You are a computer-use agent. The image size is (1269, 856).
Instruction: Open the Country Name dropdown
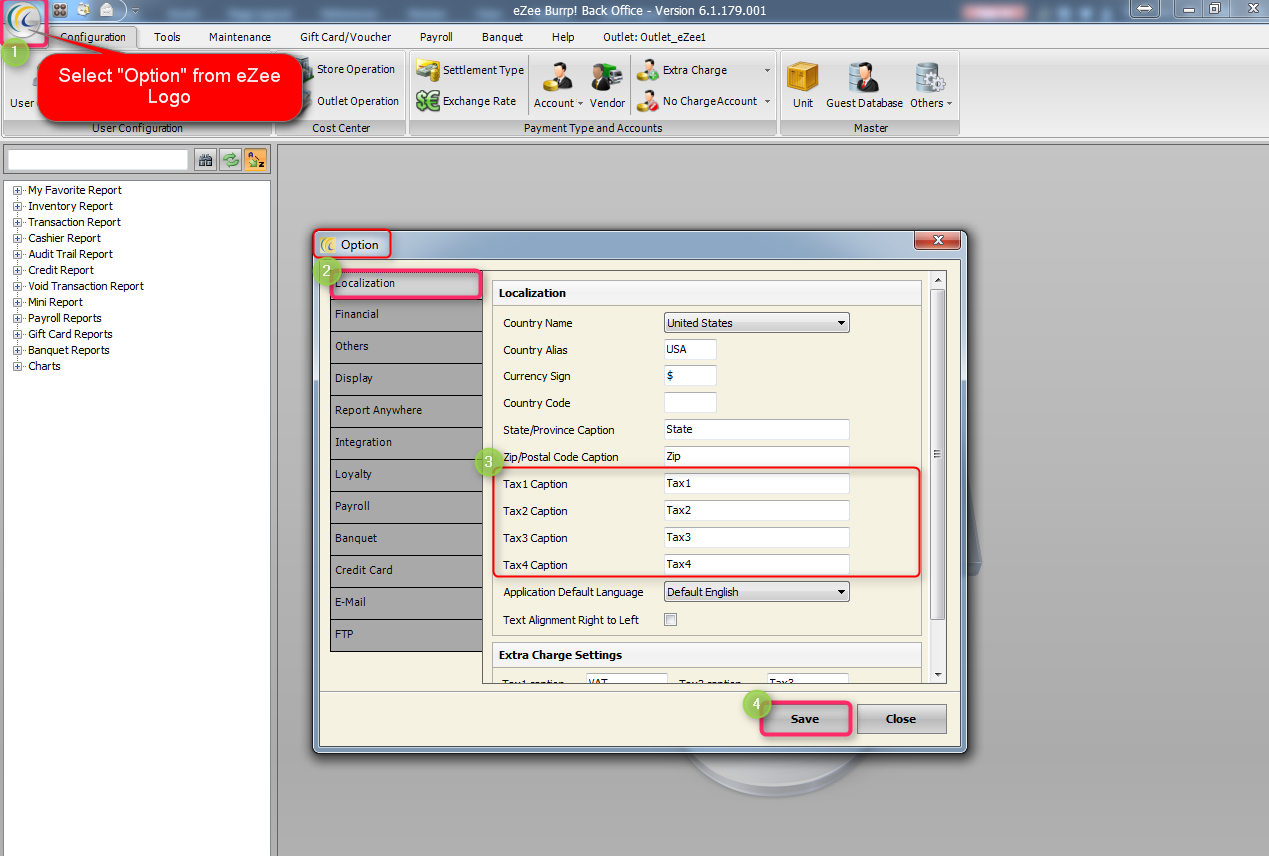coord(757,323)
